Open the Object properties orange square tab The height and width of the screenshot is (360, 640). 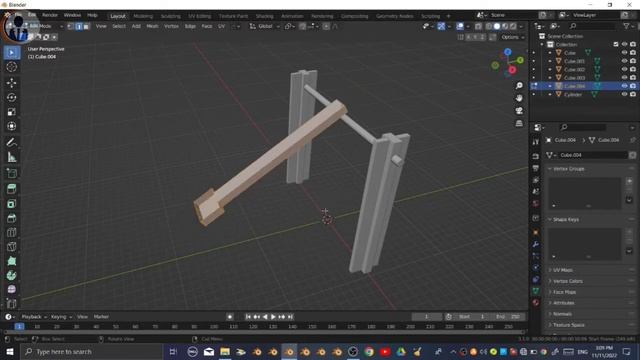pos(536,233)
